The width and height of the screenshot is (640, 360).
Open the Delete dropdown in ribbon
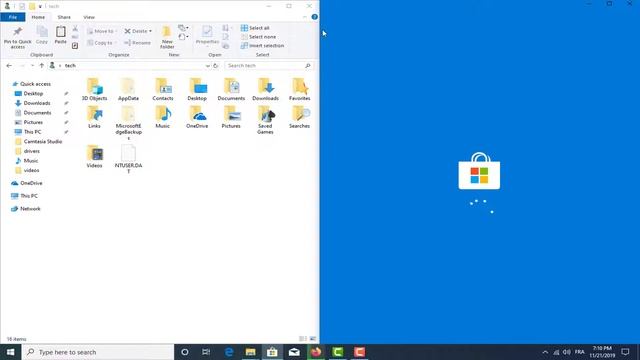click(x=150, y=31)
